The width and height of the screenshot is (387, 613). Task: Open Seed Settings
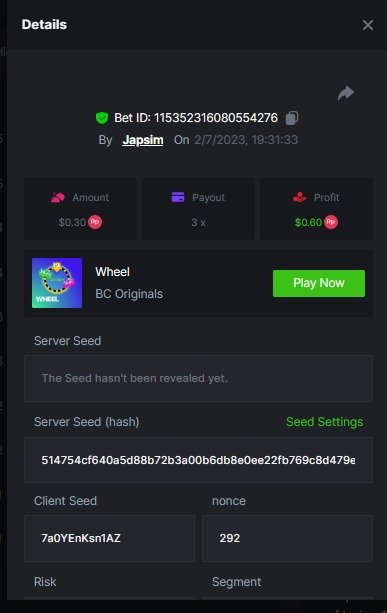(x=324, y=422)
